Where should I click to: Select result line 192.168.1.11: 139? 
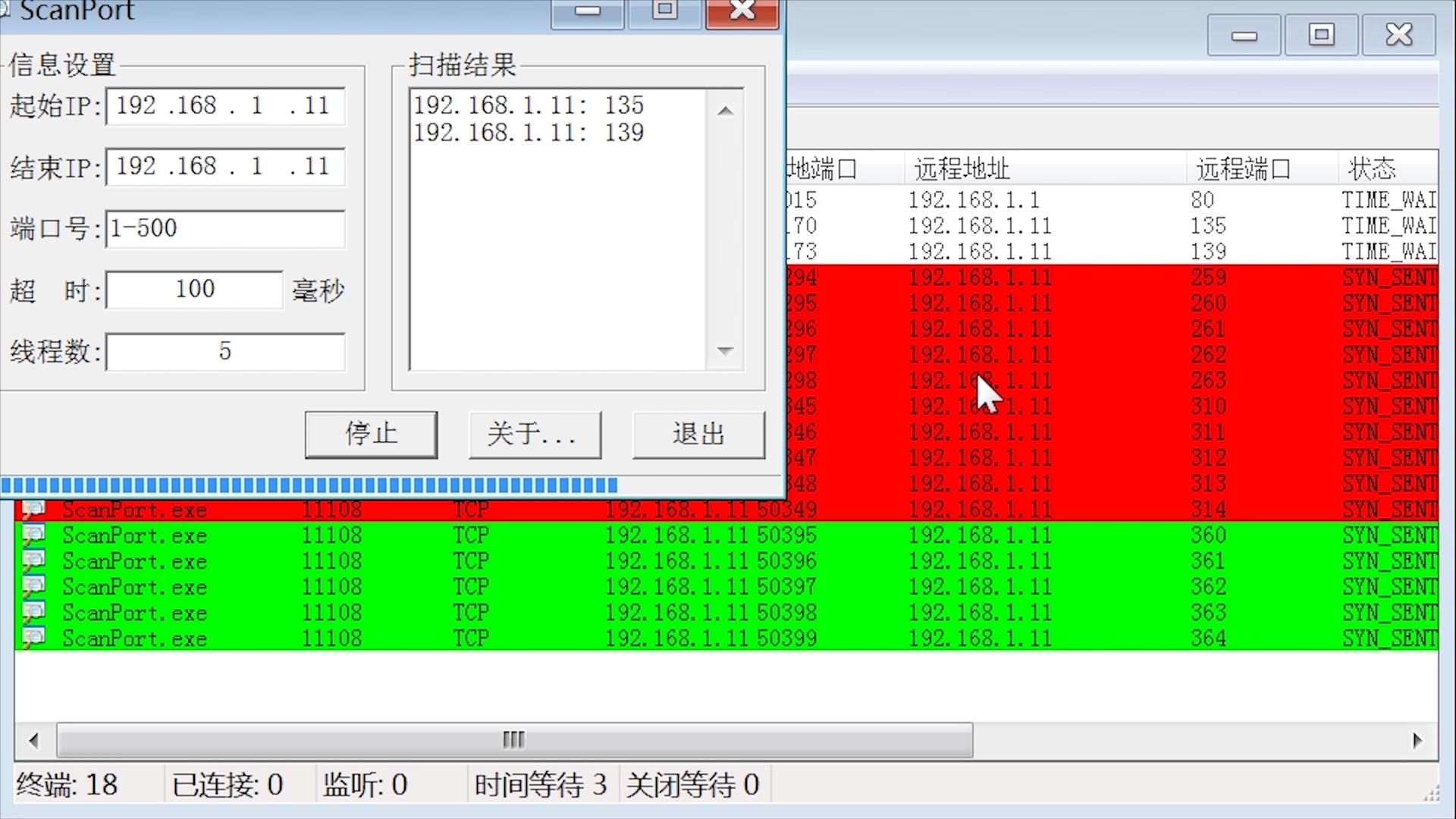tap(529, 133)
